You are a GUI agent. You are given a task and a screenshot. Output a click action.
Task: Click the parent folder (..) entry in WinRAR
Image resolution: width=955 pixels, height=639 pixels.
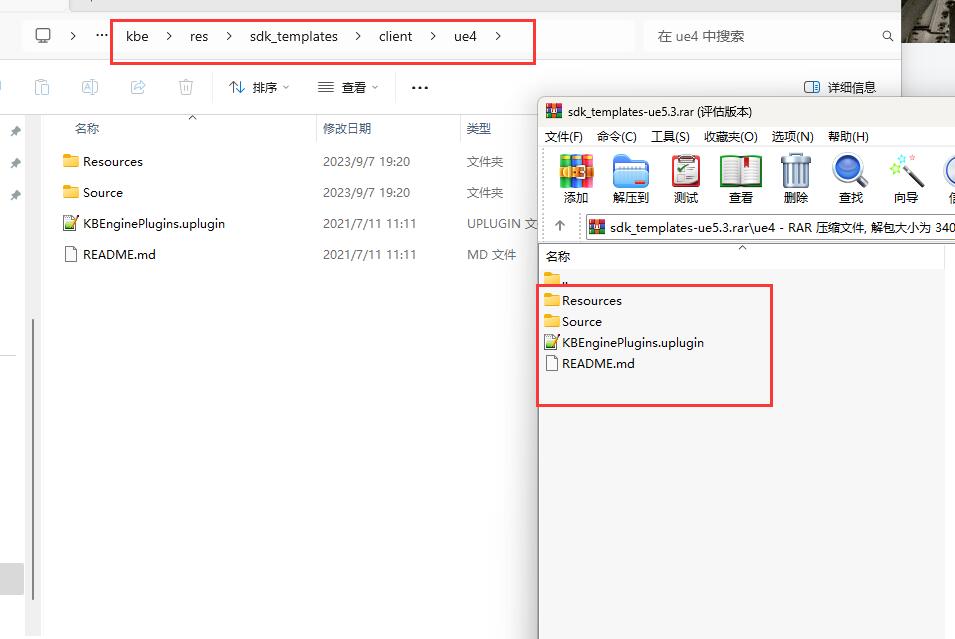coord(556,280)
